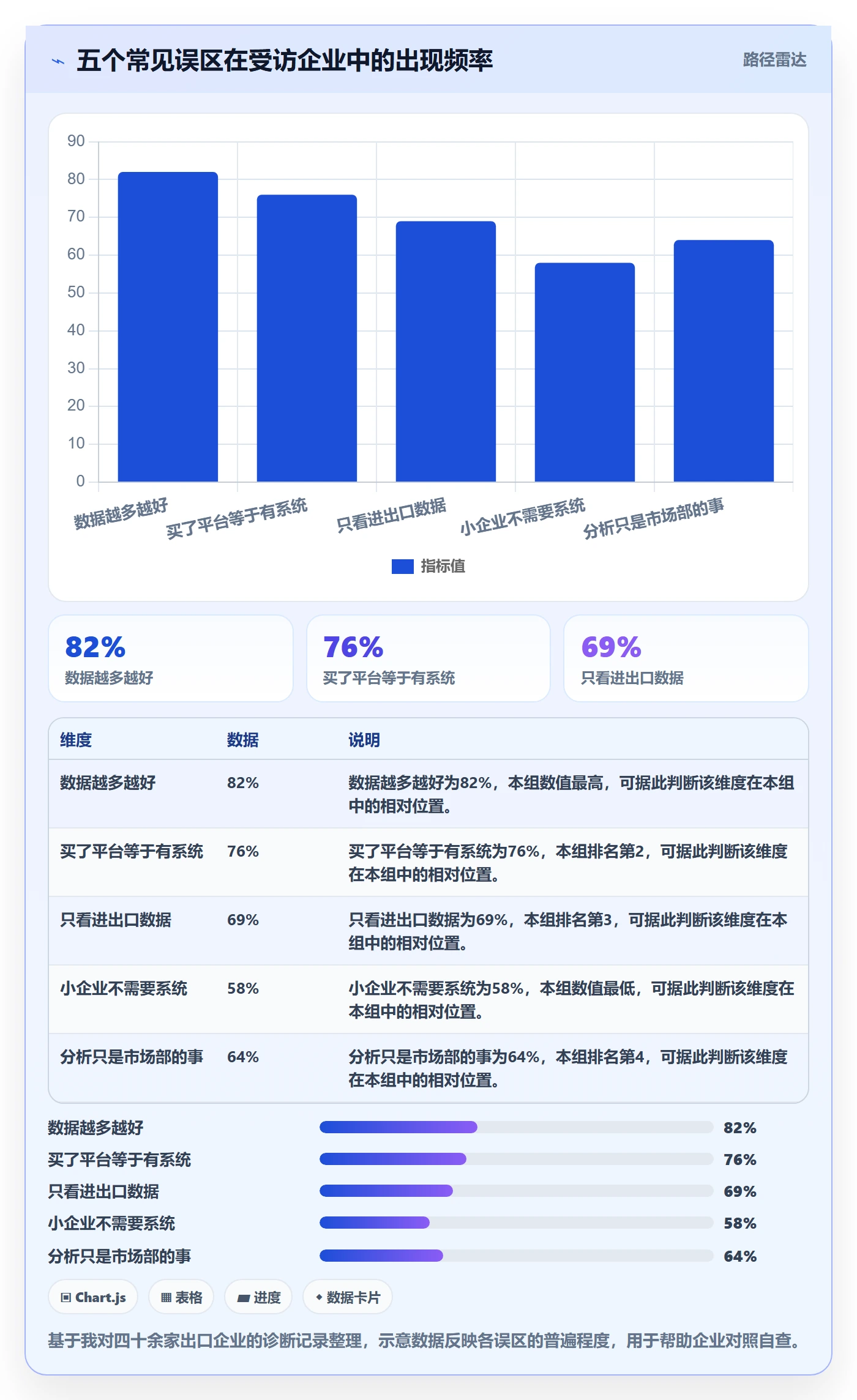Click the 进度 tag
Image resolution: width=857 pixels, height=1400 pixels.
pyautogui.click(x=258, y=1297)
